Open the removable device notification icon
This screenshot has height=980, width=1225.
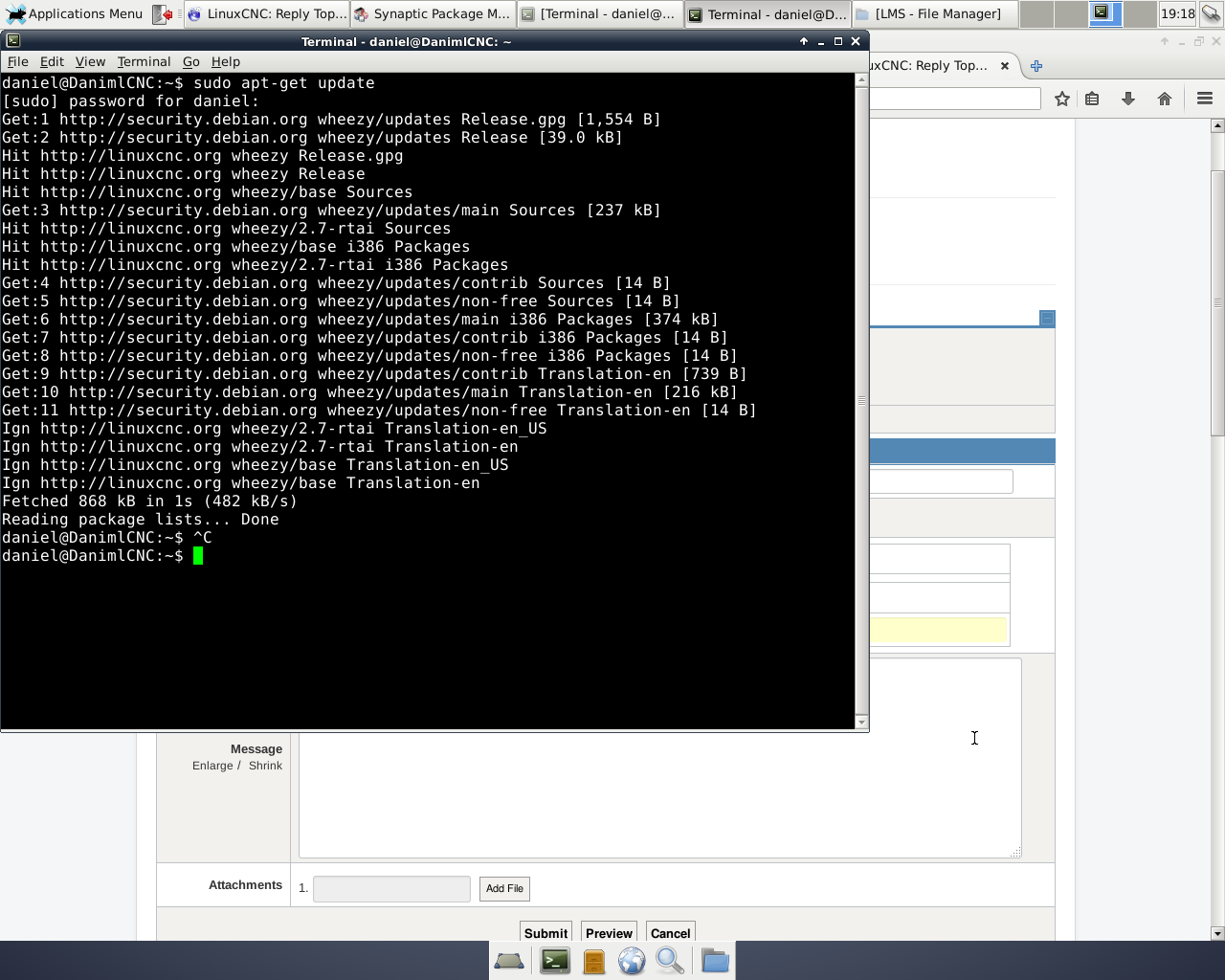(1211, 13)
